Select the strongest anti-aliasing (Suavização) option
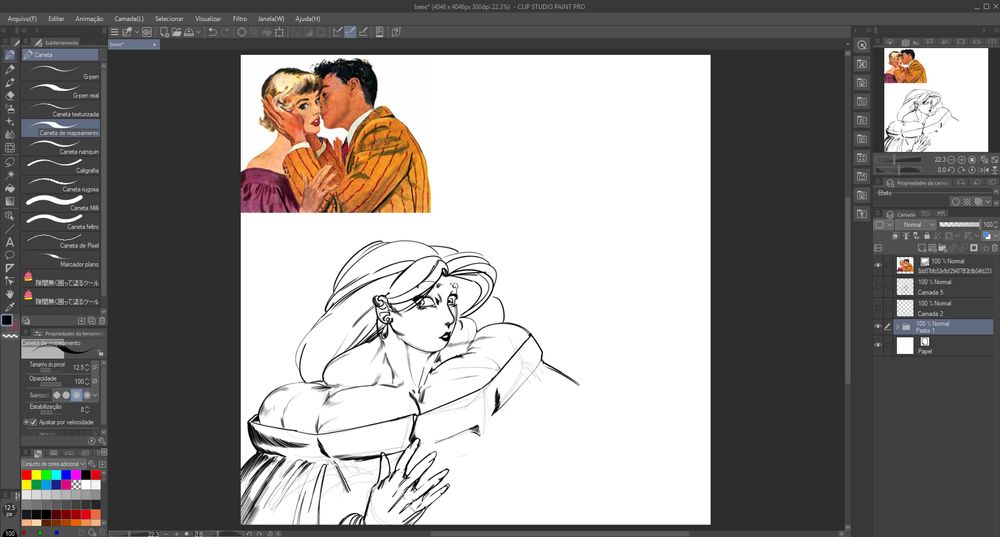Viewport: 1000px width, 537px height. [87, 395]
